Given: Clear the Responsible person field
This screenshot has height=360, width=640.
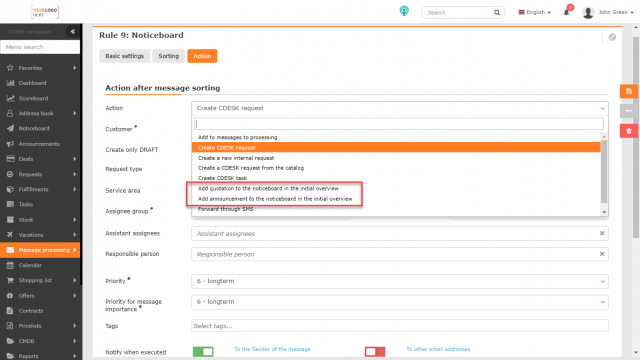Looking at the screenshot, I should coord(602,254).
